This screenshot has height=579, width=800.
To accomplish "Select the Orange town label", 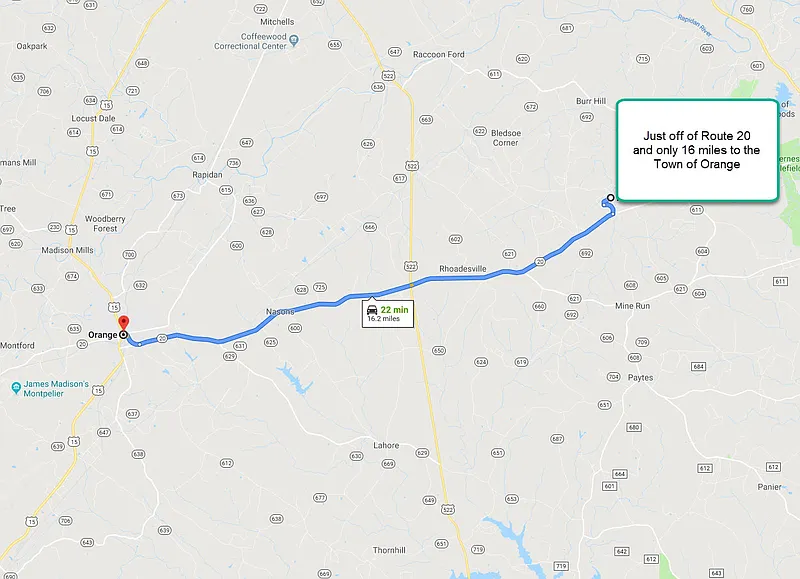I will [103, 335].
